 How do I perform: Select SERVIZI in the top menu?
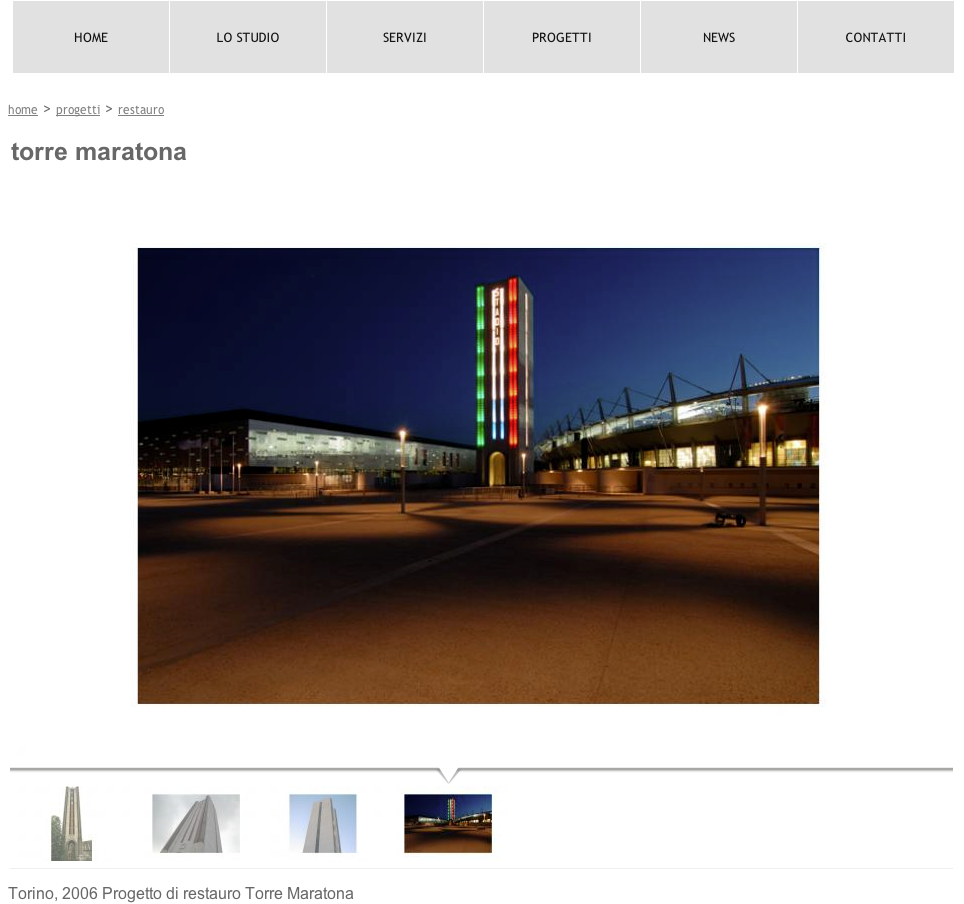(405, 37)
